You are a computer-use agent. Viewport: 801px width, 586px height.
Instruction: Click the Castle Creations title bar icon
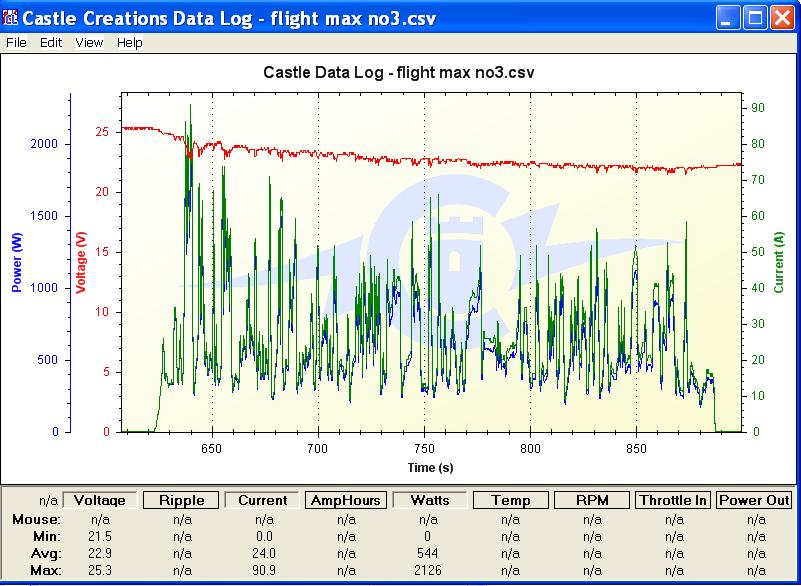[10, 18]
